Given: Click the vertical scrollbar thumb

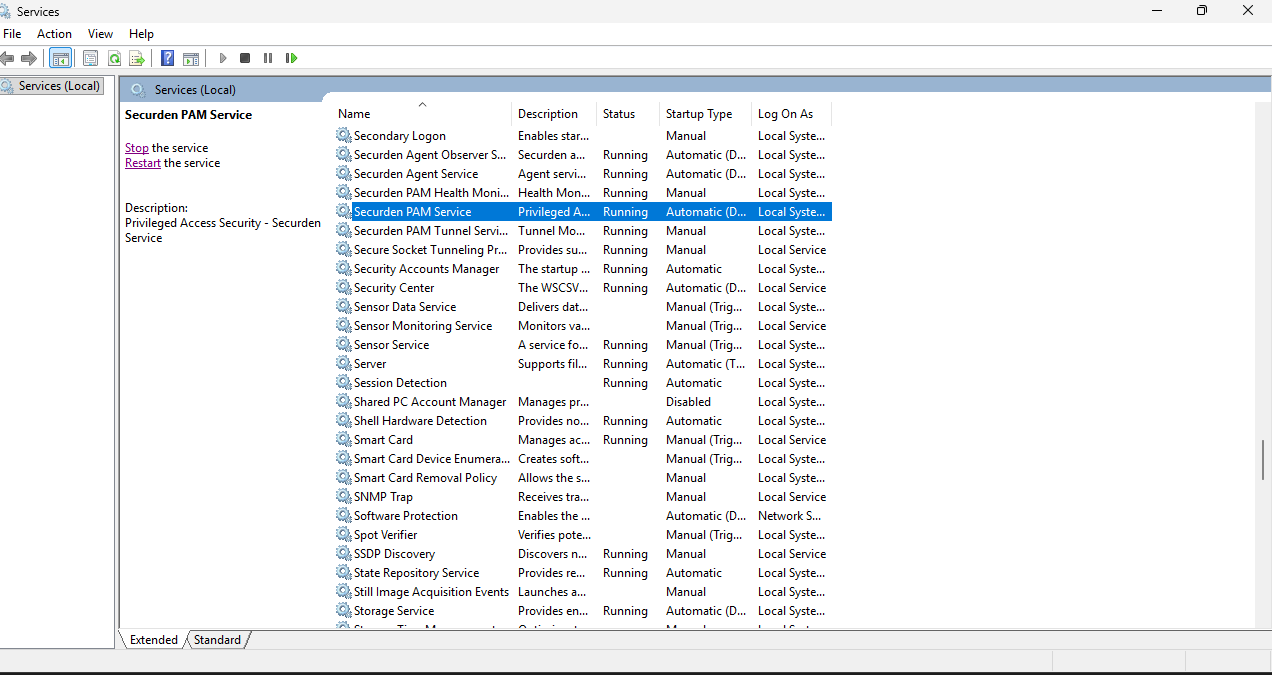Looking at the screenshot, I should coord(1264,460).
